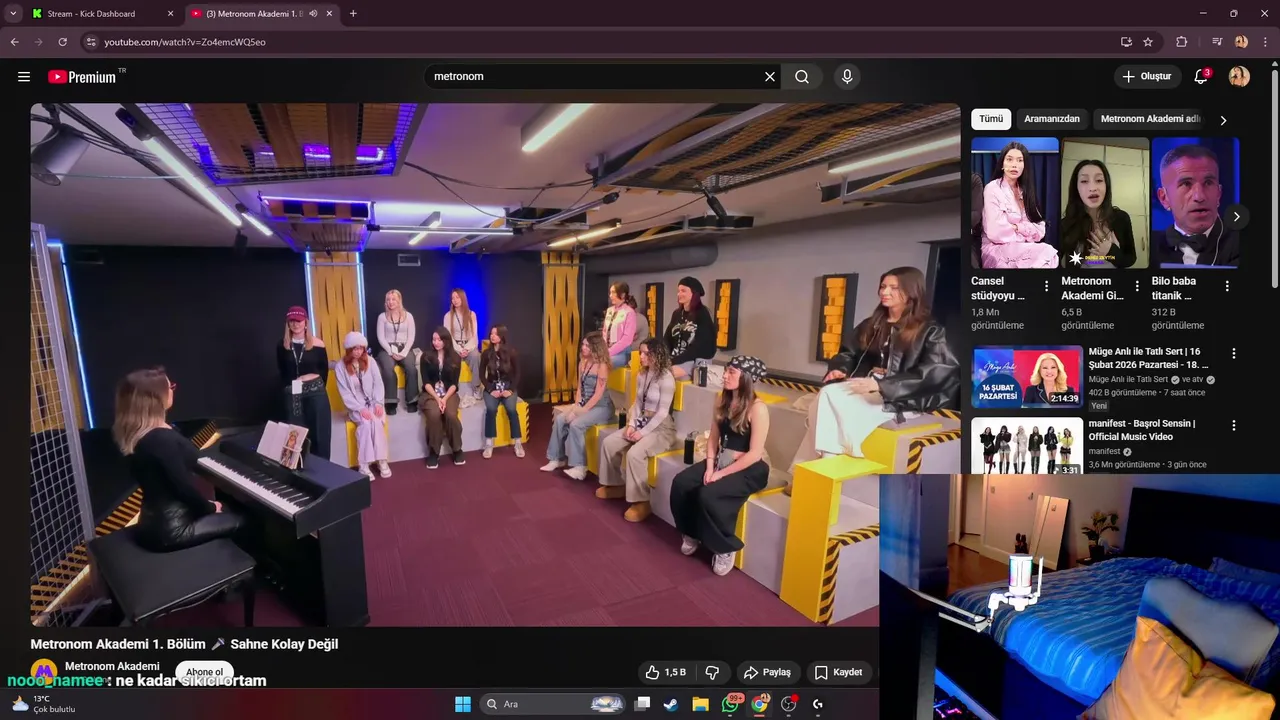
Task: Open Task View on the taskbar
Action: [643, 704]
